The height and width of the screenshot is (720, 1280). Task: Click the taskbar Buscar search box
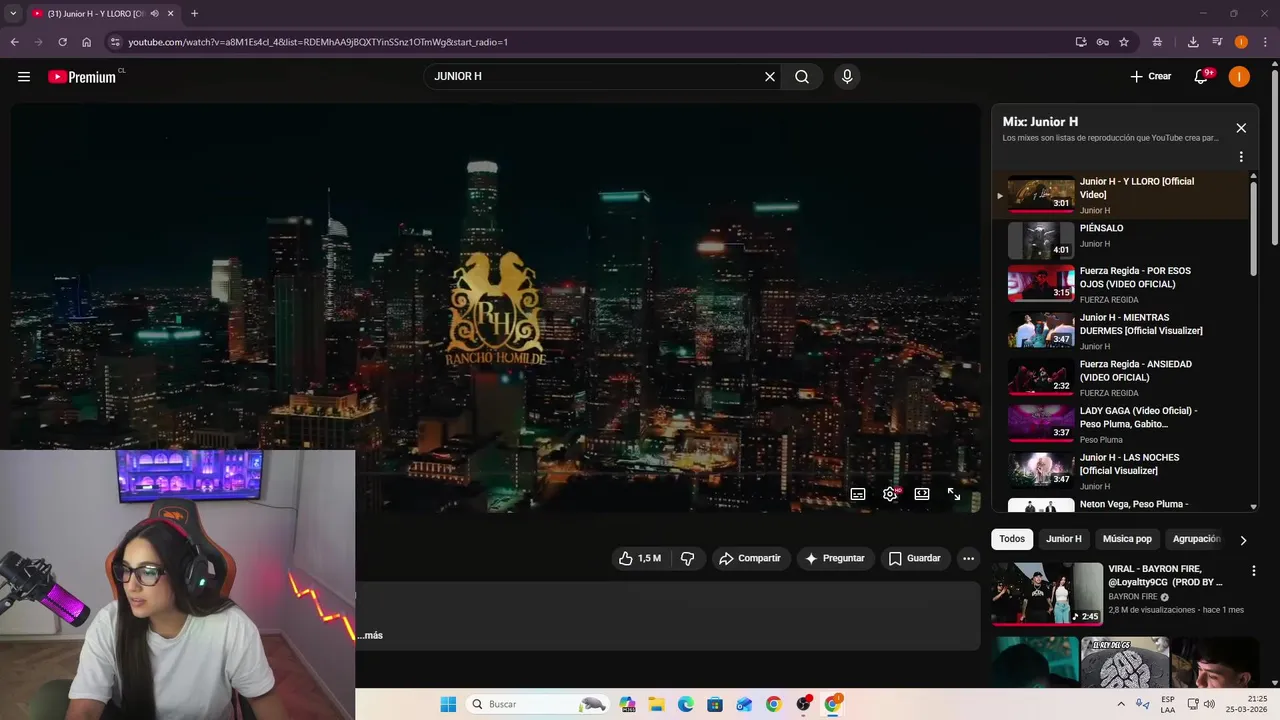[538, 704]
